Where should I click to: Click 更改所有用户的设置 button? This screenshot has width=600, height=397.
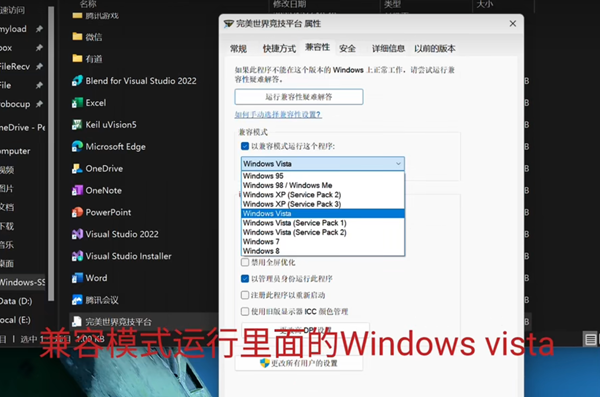click(299, 363)
